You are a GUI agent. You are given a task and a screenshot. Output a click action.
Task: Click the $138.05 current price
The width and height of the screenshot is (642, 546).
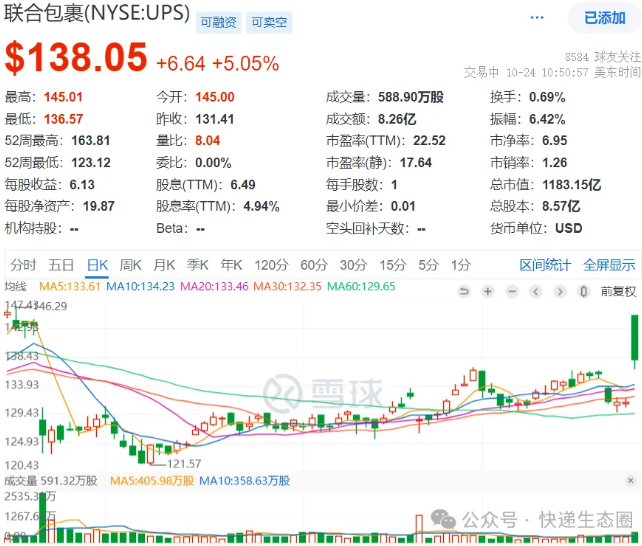(76, 57)
